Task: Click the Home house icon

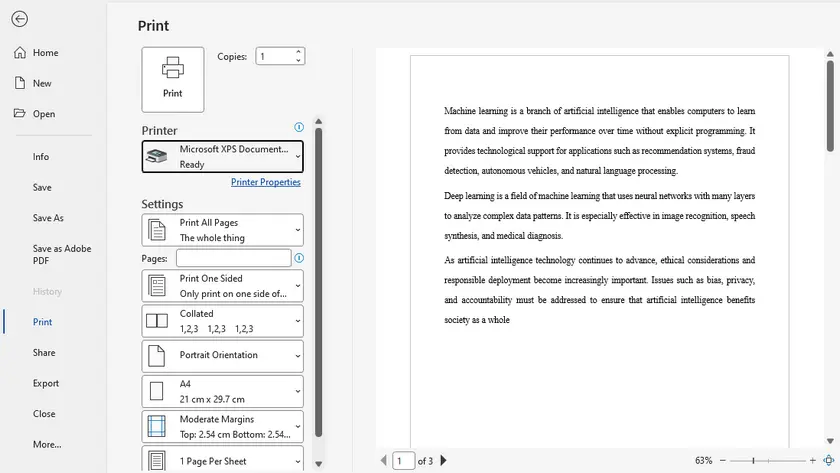Action: click(x=20, y=52)
